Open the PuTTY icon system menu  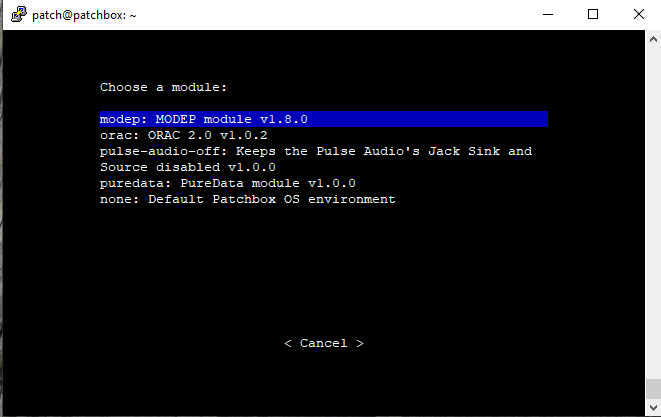click(19, 15)
